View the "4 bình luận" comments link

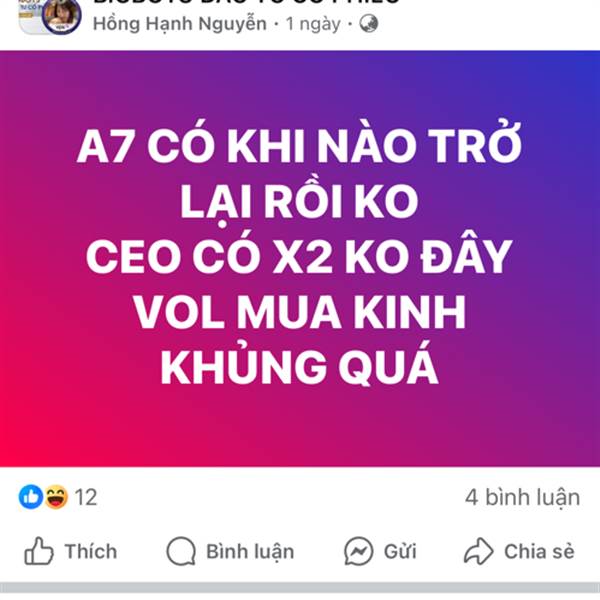click(522, 497)
